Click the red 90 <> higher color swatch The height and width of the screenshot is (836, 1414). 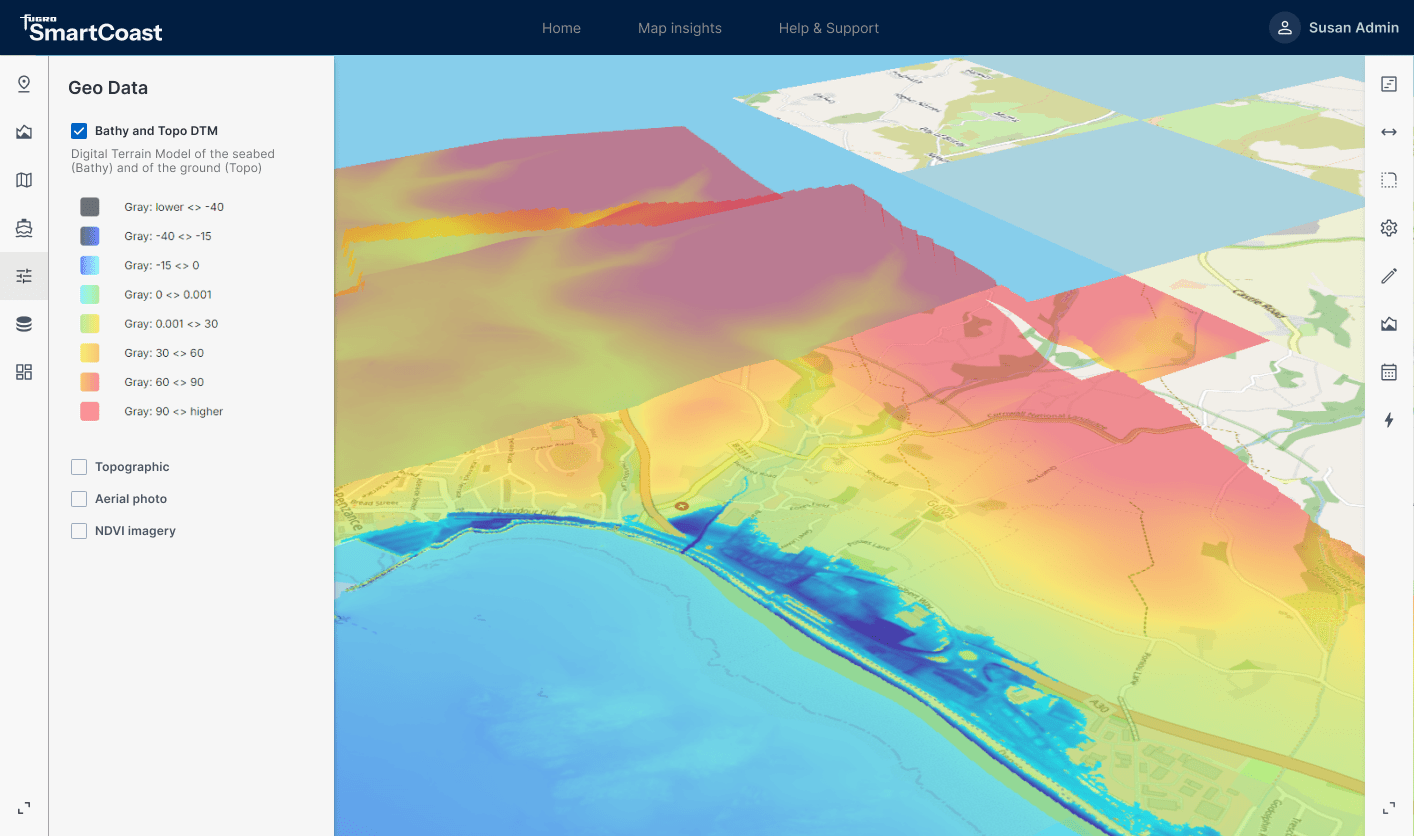tap(90, 411)
